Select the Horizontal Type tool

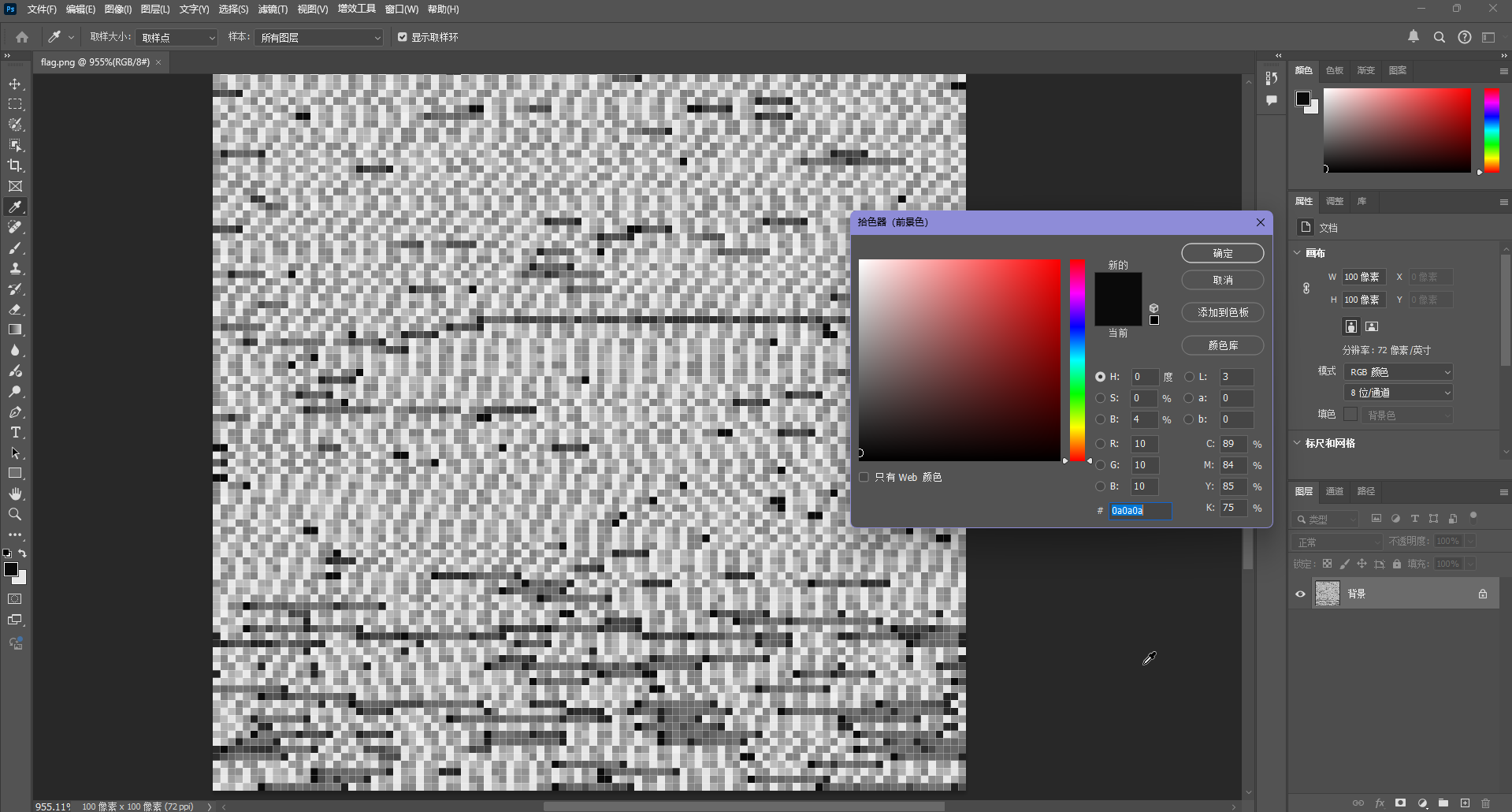[x=15, y=433]
